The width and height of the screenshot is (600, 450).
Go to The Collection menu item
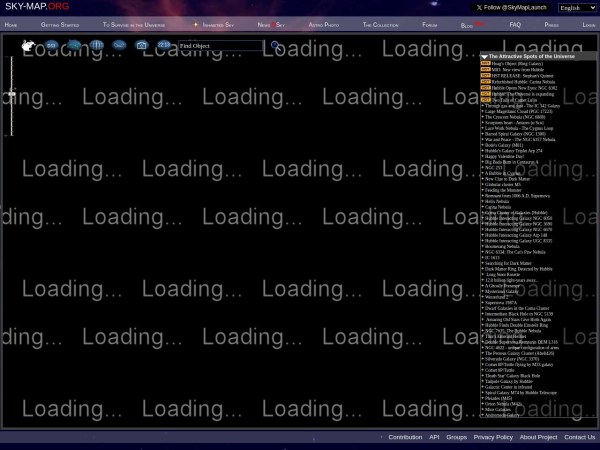(379, 24)
